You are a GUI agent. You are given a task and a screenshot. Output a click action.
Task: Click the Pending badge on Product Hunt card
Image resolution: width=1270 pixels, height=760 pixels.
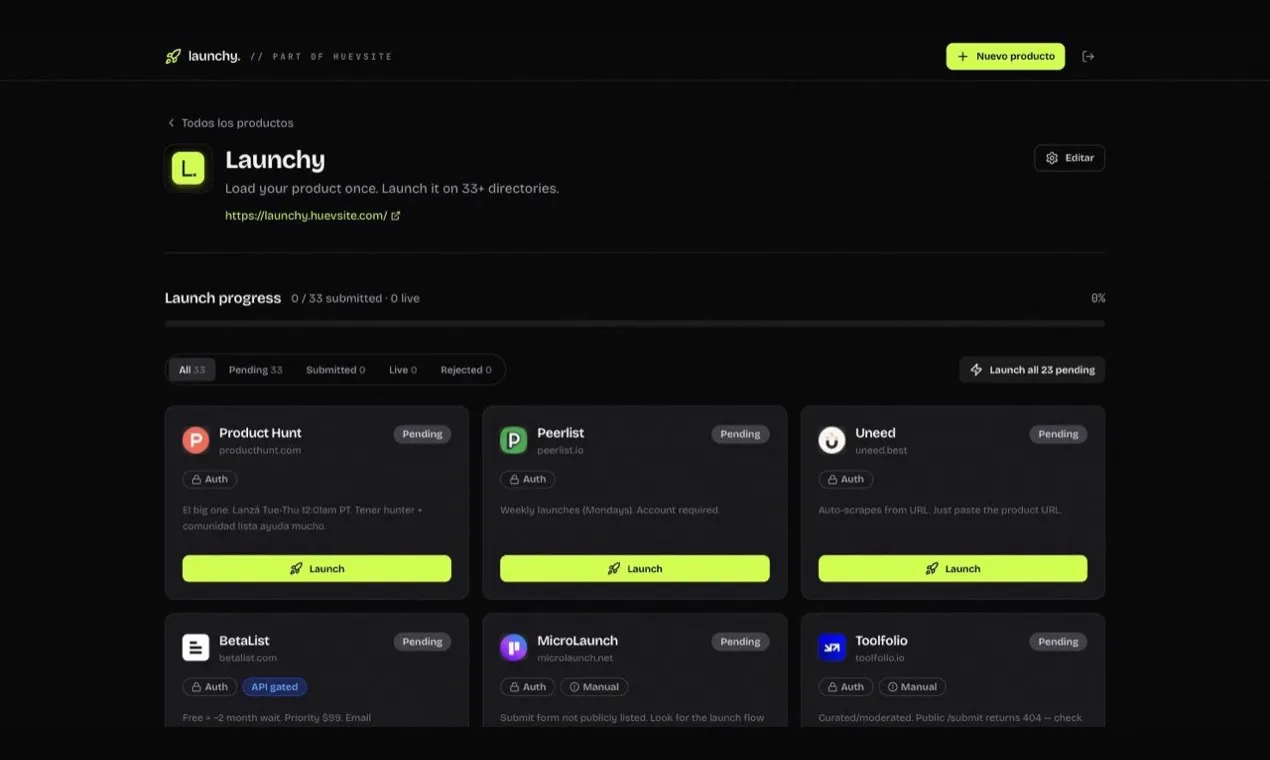click(x=422, y=434)
